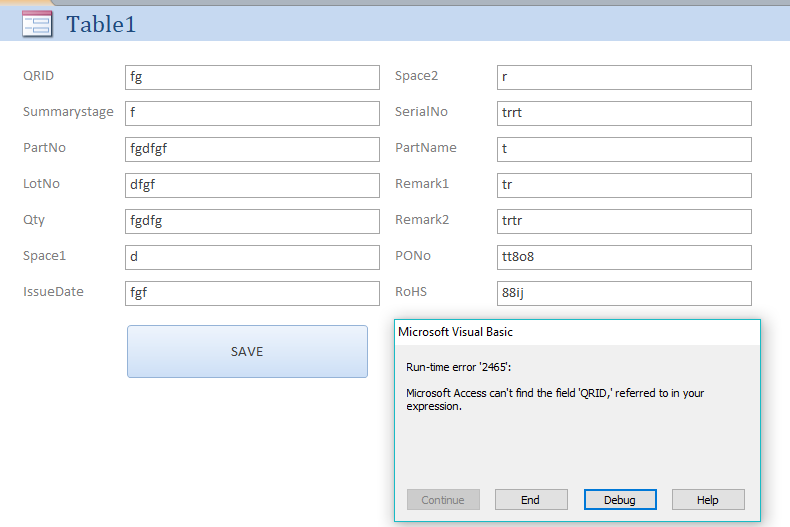The width and height of the screenshot is (790, 527).
Task: Click the Microsoft Visual Basic dialog title
Action: tap(455, 332)
